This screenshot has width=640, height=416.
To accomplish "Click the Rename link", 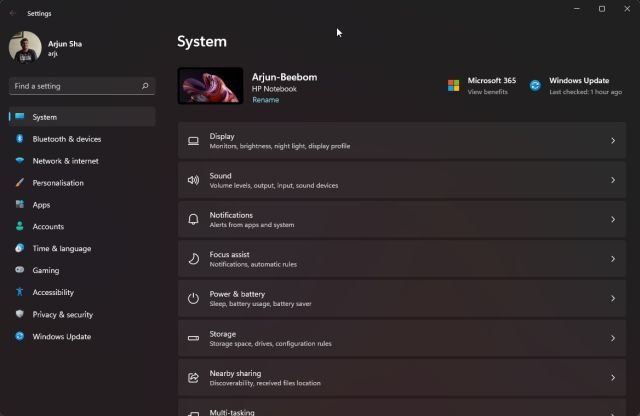I will tap(265, 100).
